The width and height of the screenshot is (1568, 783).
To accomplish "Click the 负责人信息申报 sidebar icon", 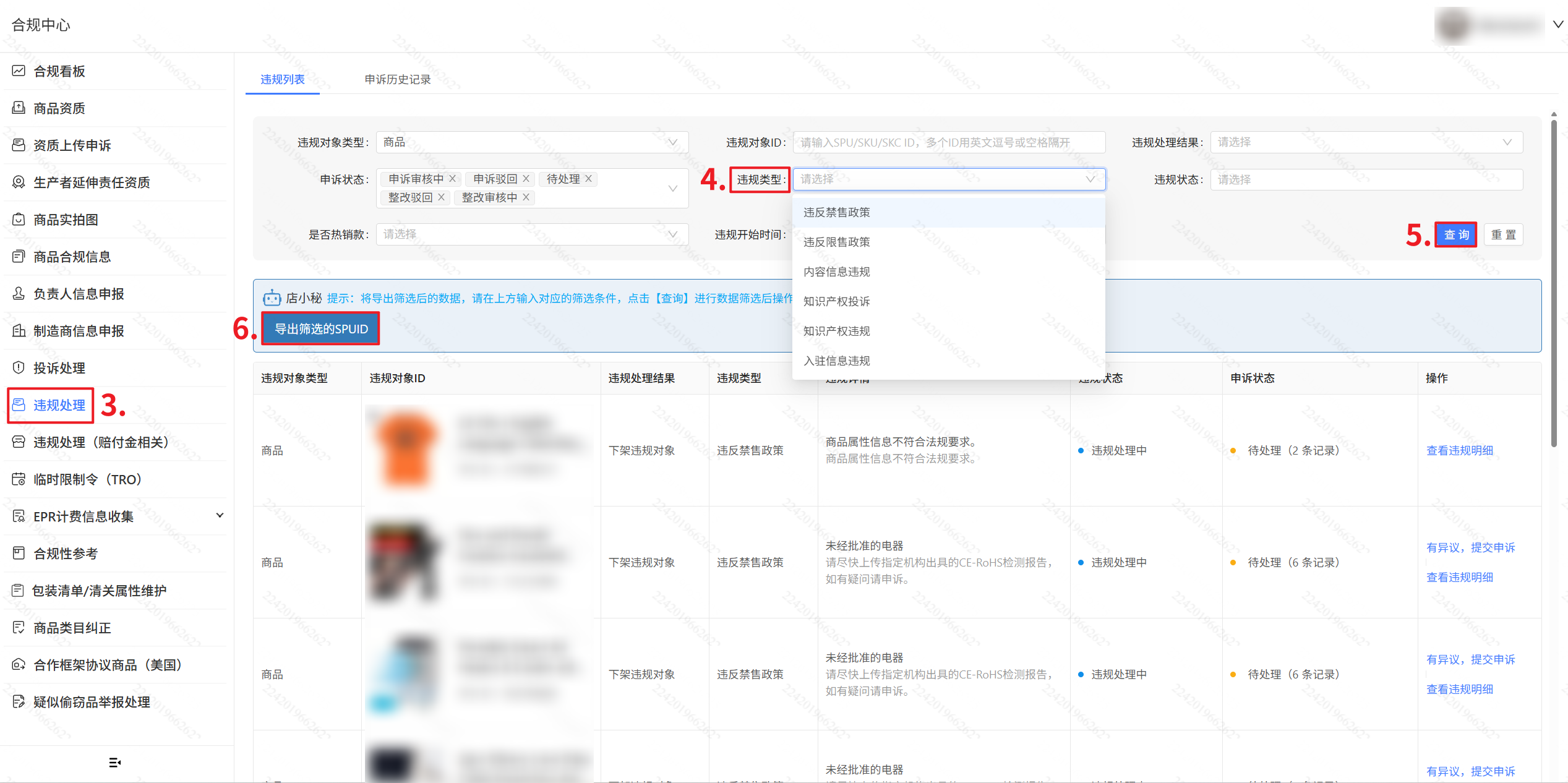I will click(x=19, y=293).
